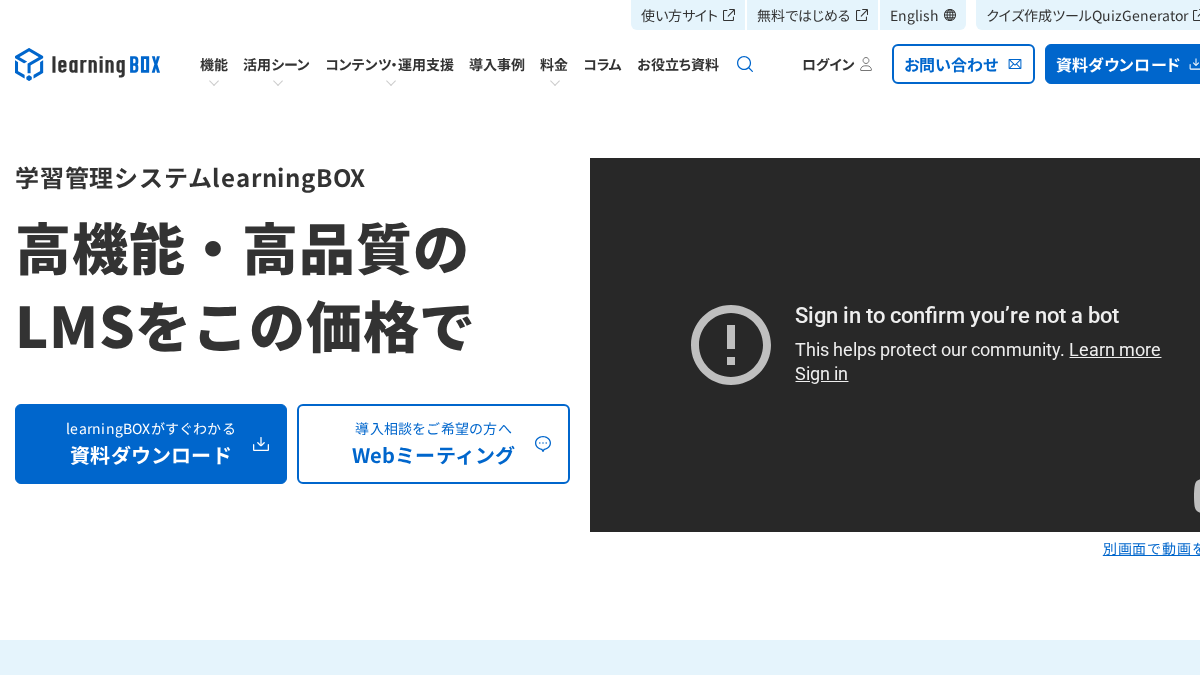This screenshot has width=1200, height=675.
Task: Open the 料金 menu item
Action: click(x=554, y=64)
